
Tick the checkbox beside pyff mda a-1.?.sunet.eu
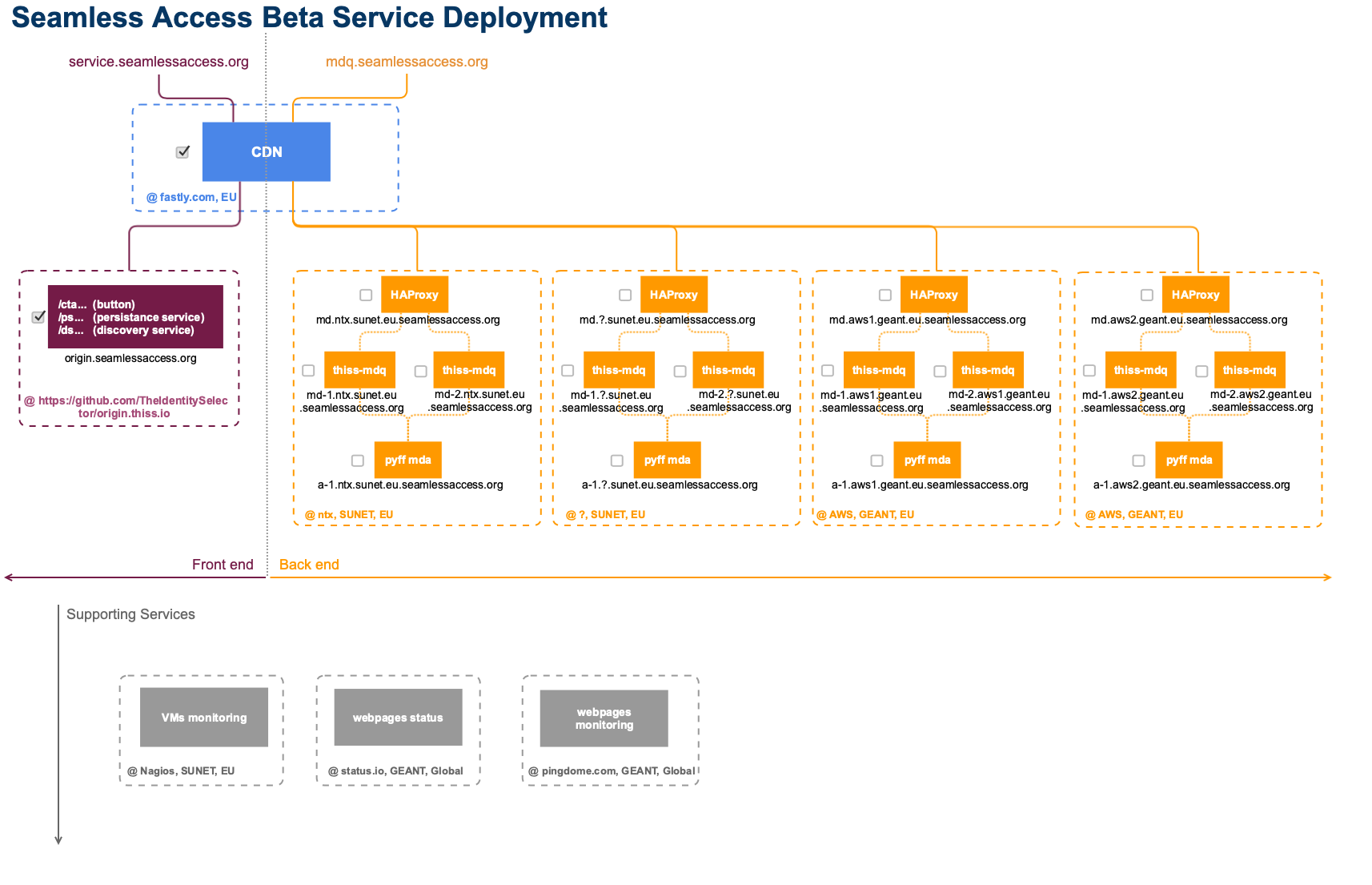tap(617, 461)
